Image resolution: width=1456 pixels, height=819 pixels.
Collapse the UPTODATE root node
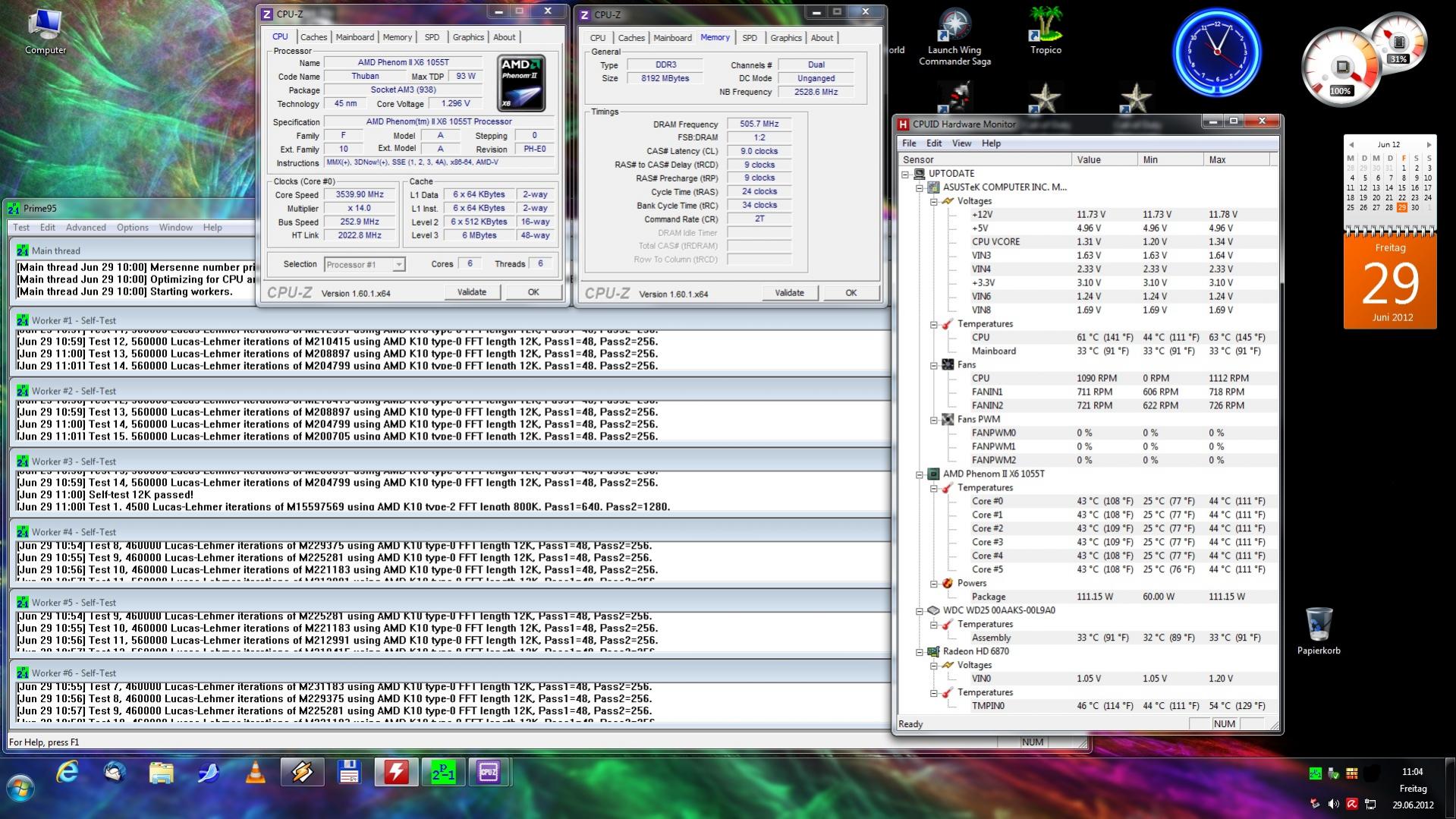click(905, 174)
